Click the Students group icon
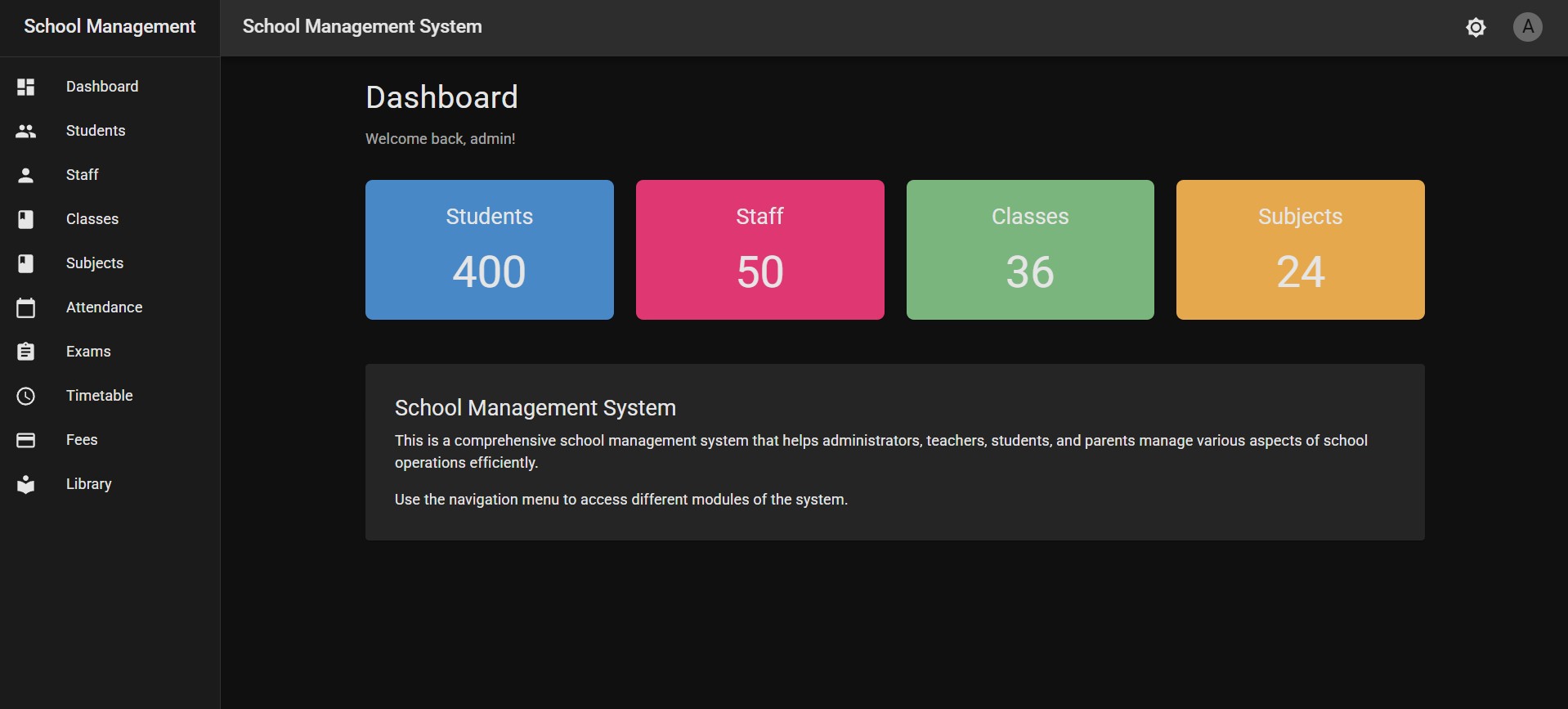The image size is (1568, 709). click(26, 131)
